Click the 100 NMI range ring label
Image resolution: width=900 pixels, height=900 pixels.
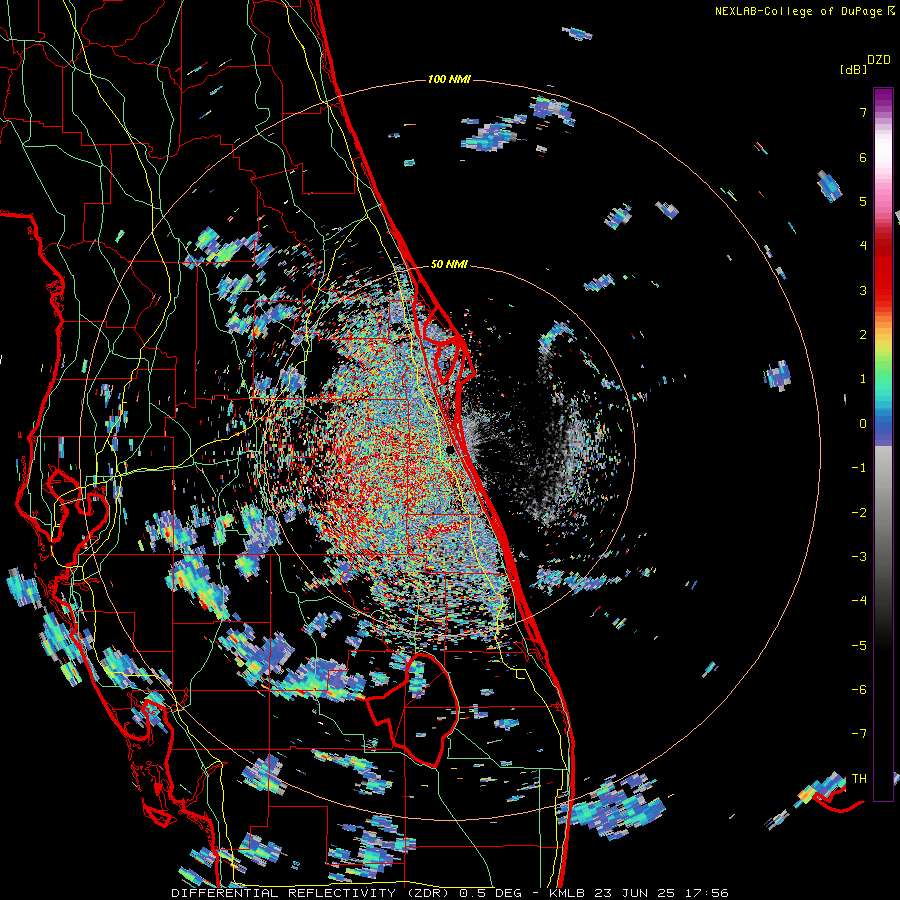coord(449,79)
